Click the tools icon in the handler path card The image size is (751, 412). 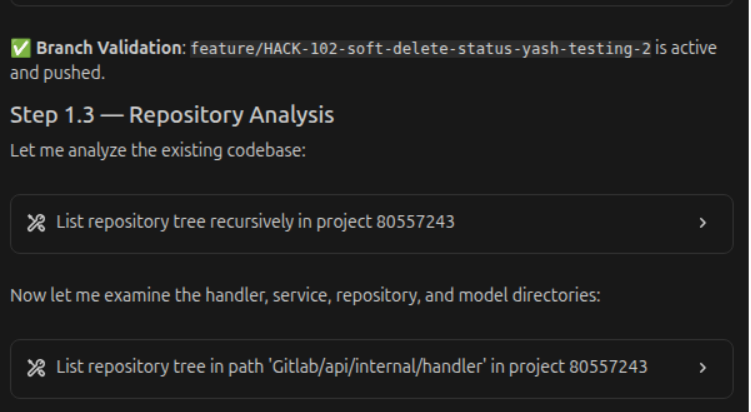click(x=35, y=367)
